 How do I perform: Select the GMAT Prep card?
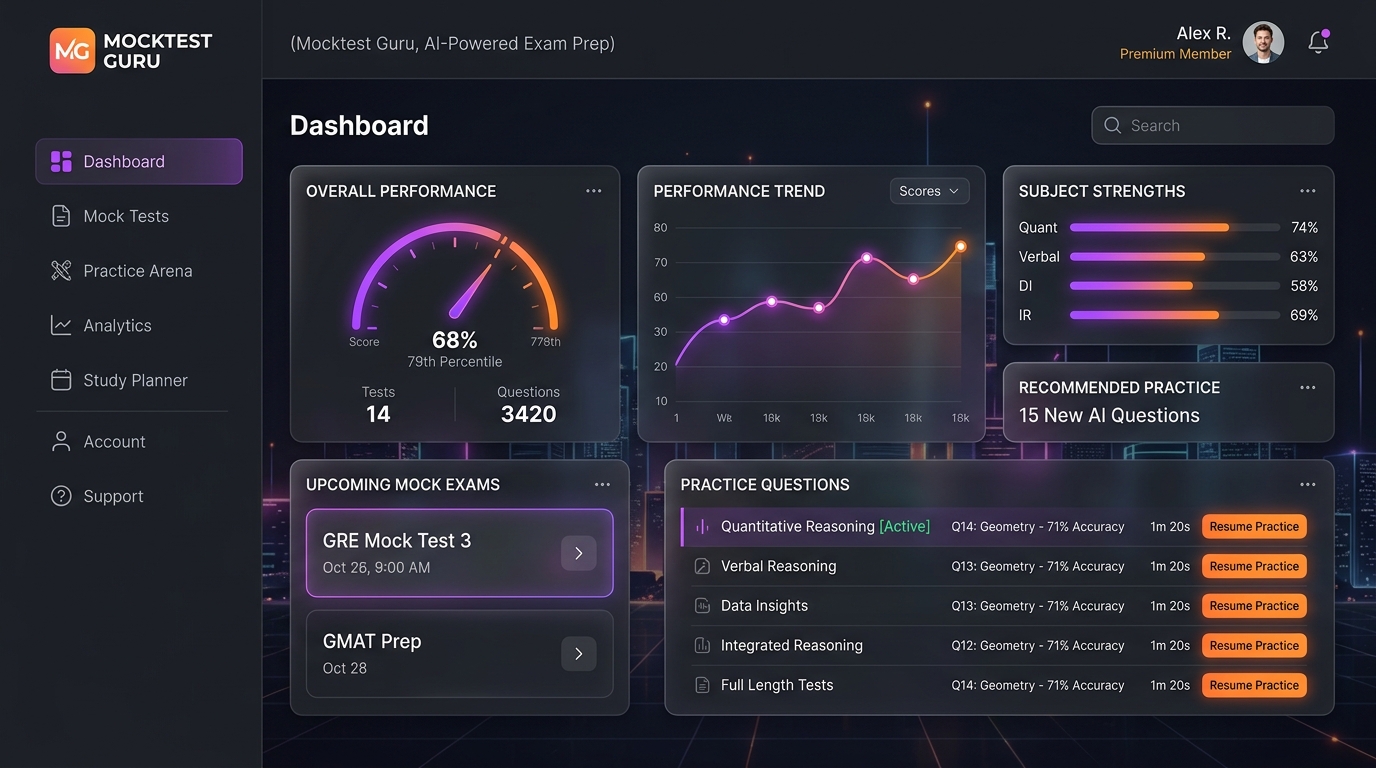(x=459, y=654)
